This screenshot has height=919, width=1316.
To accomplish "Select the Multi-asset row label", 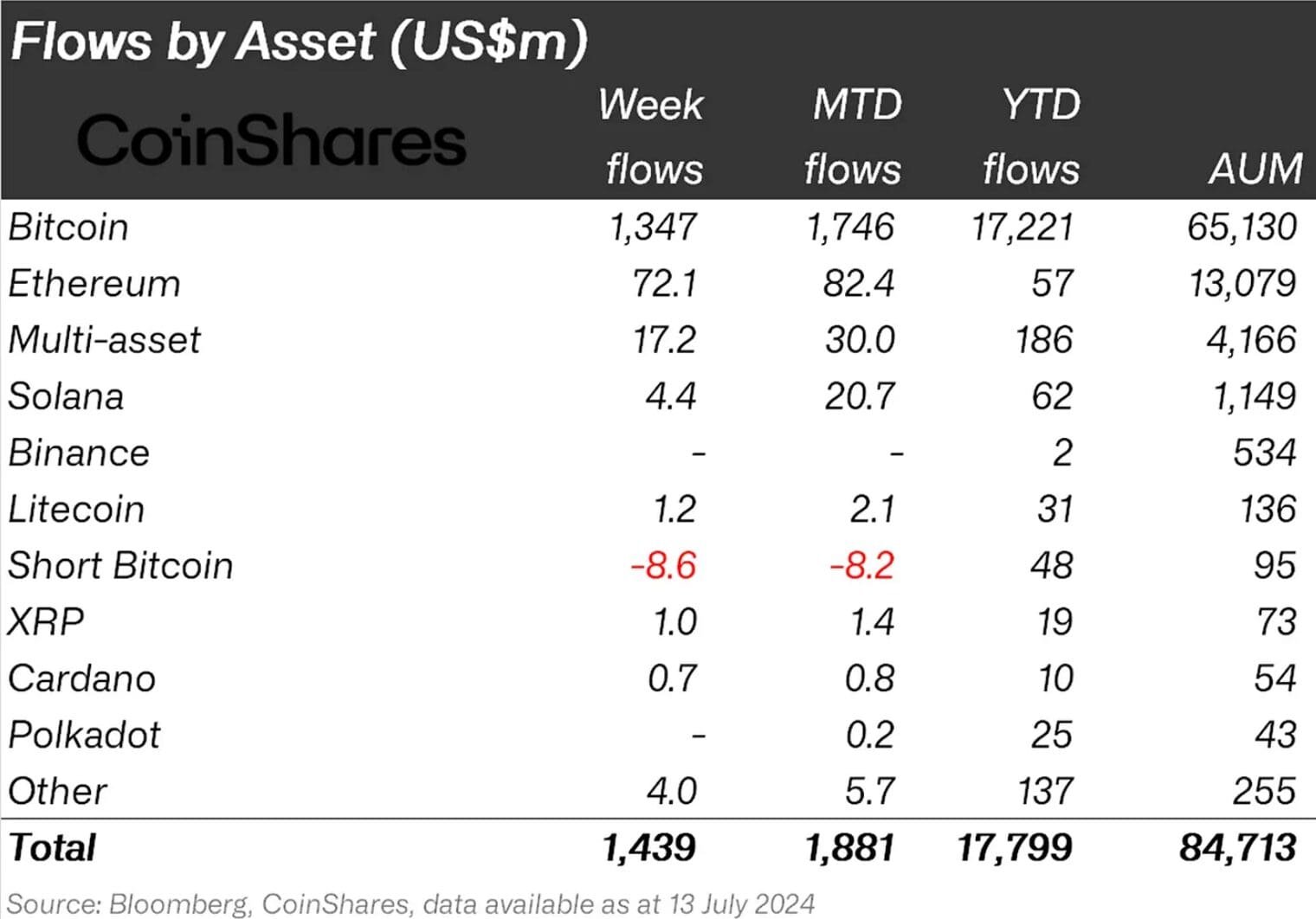I will pos(105,340).
